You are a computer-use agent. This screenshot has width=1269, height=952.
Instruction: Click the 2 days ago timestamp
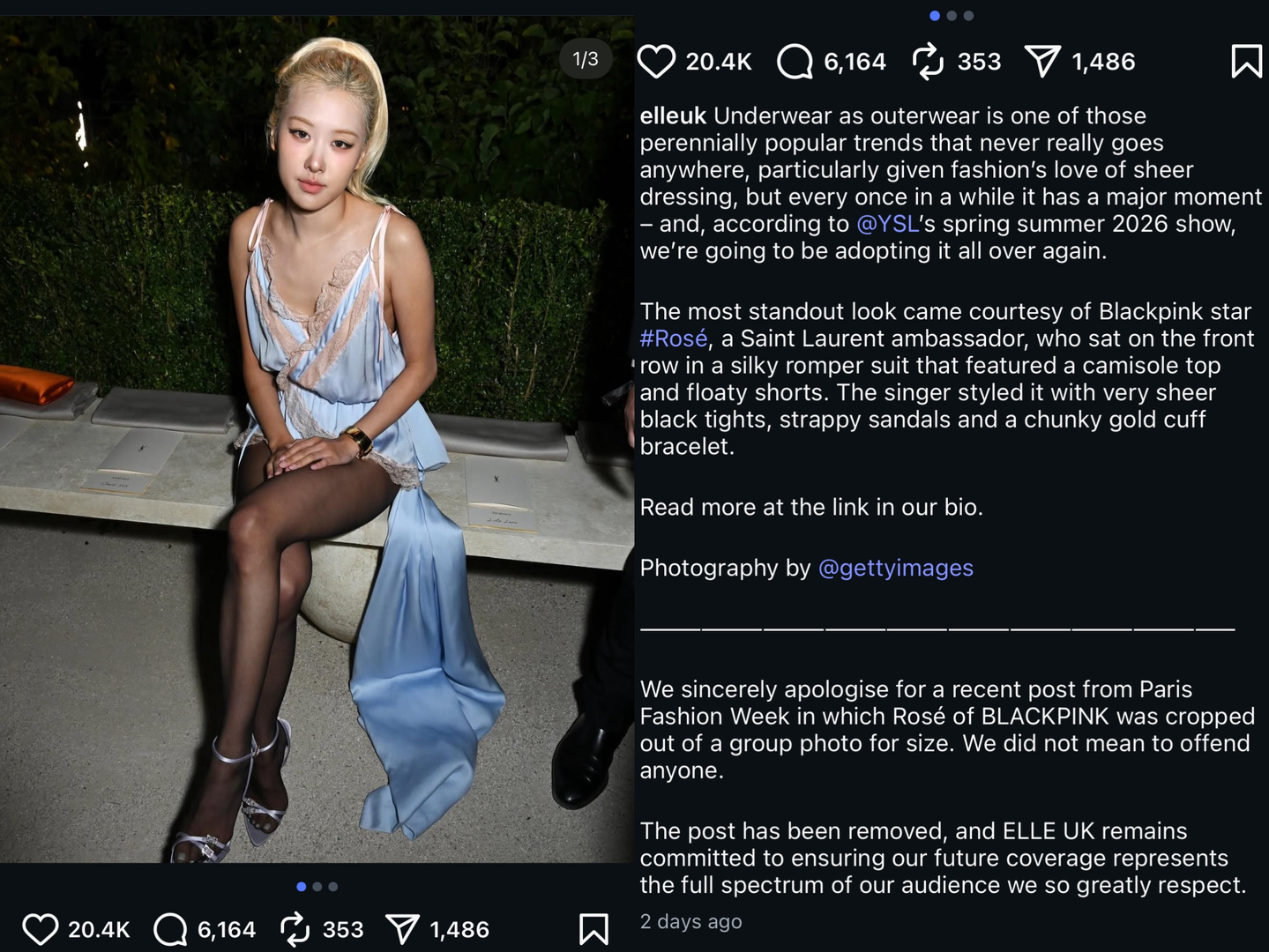click(x=690, y=921)
